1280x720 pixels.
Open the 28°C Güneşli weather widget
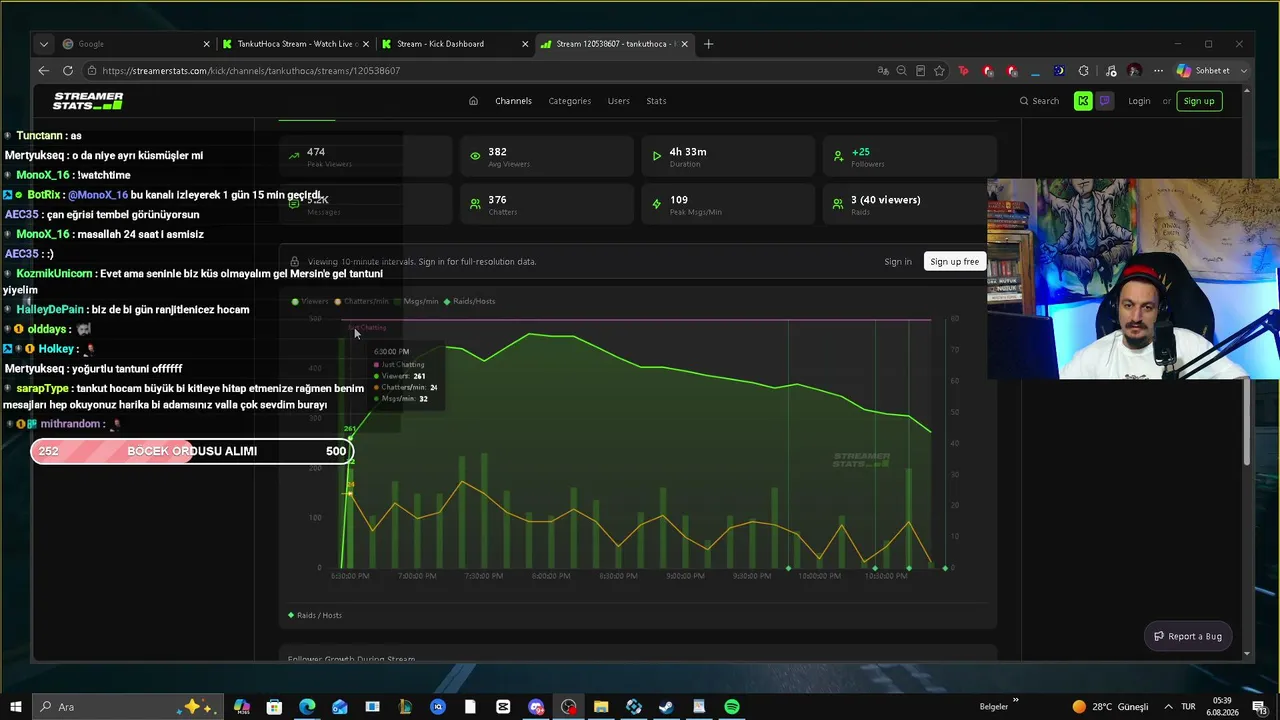1110,707
